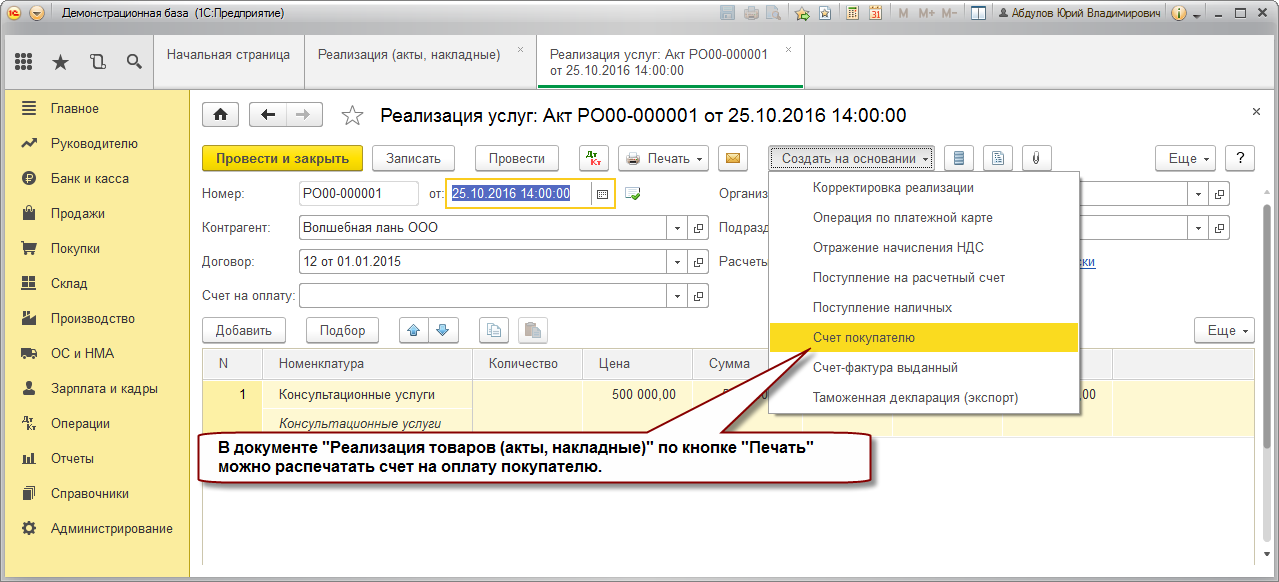Click Провести и закрыть button

282,158
